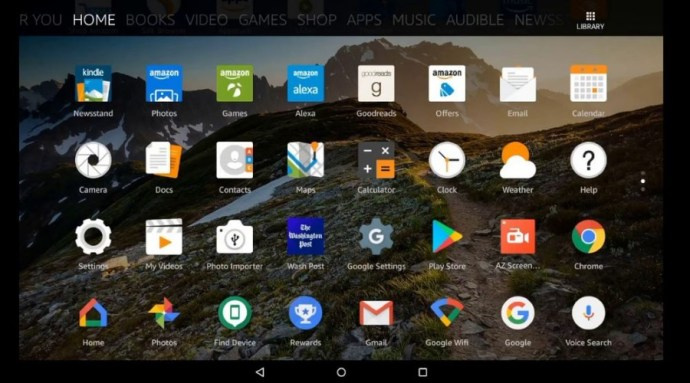Open the LIBRARY grid button
690x383 pixels.
[590, 20]
